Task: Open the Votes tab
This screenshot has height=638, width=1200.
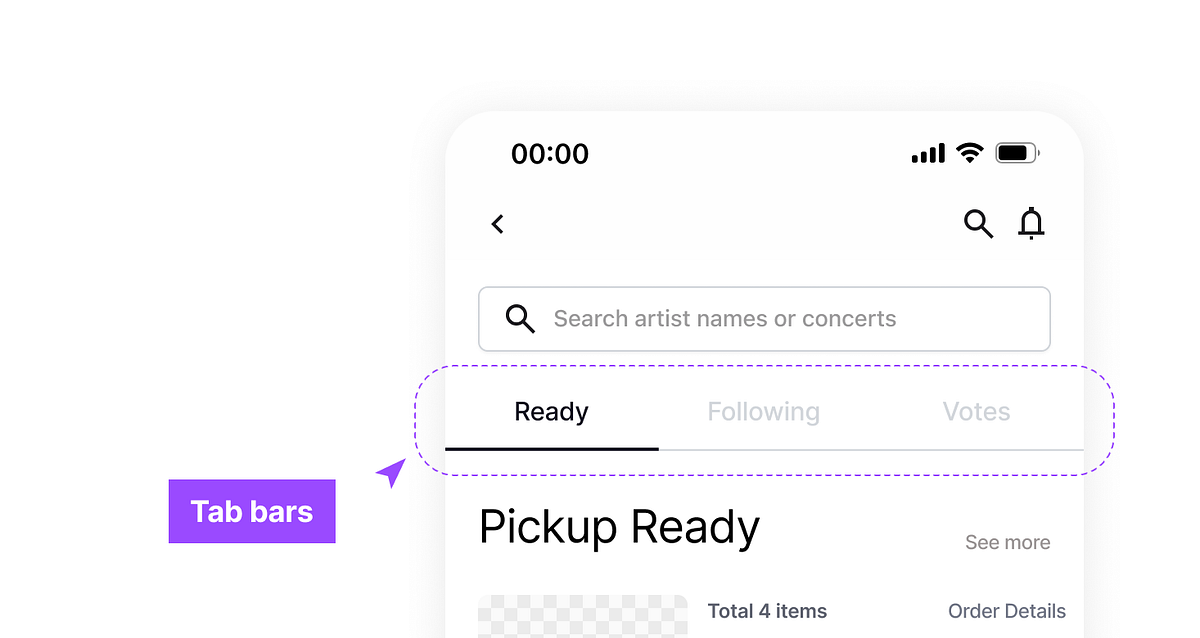Action: click(x=975, y=411)
